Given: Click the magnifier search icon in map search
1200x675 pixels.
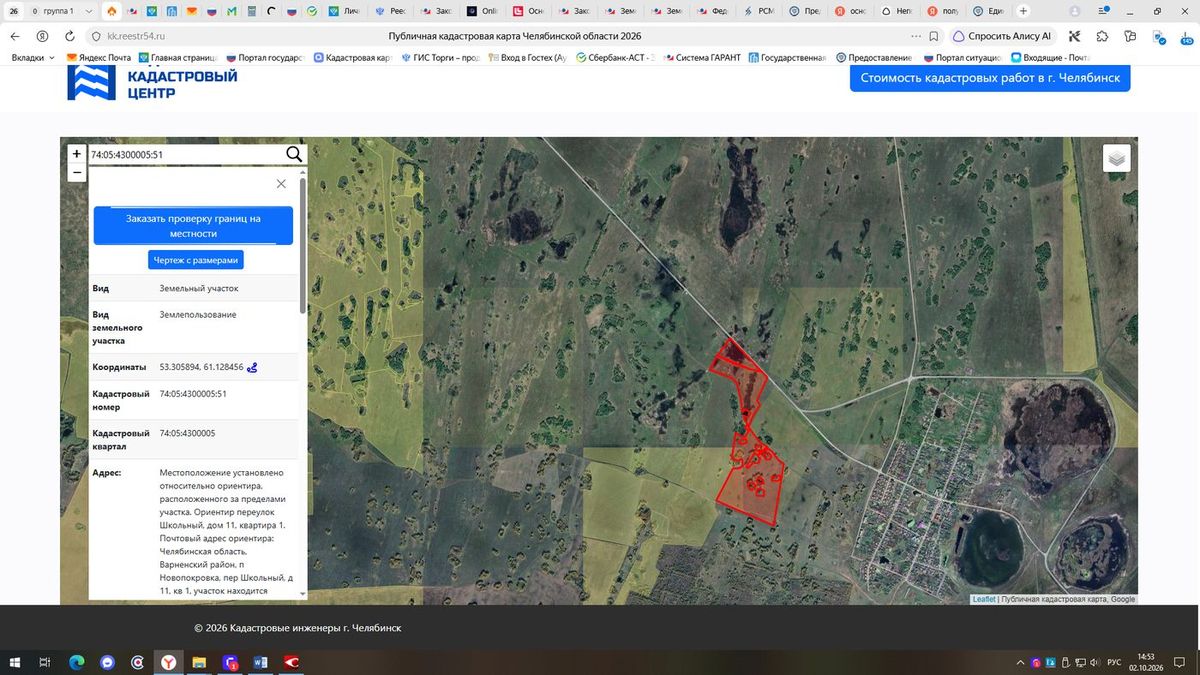Looking at the screenshot, I should click(294, 154).
